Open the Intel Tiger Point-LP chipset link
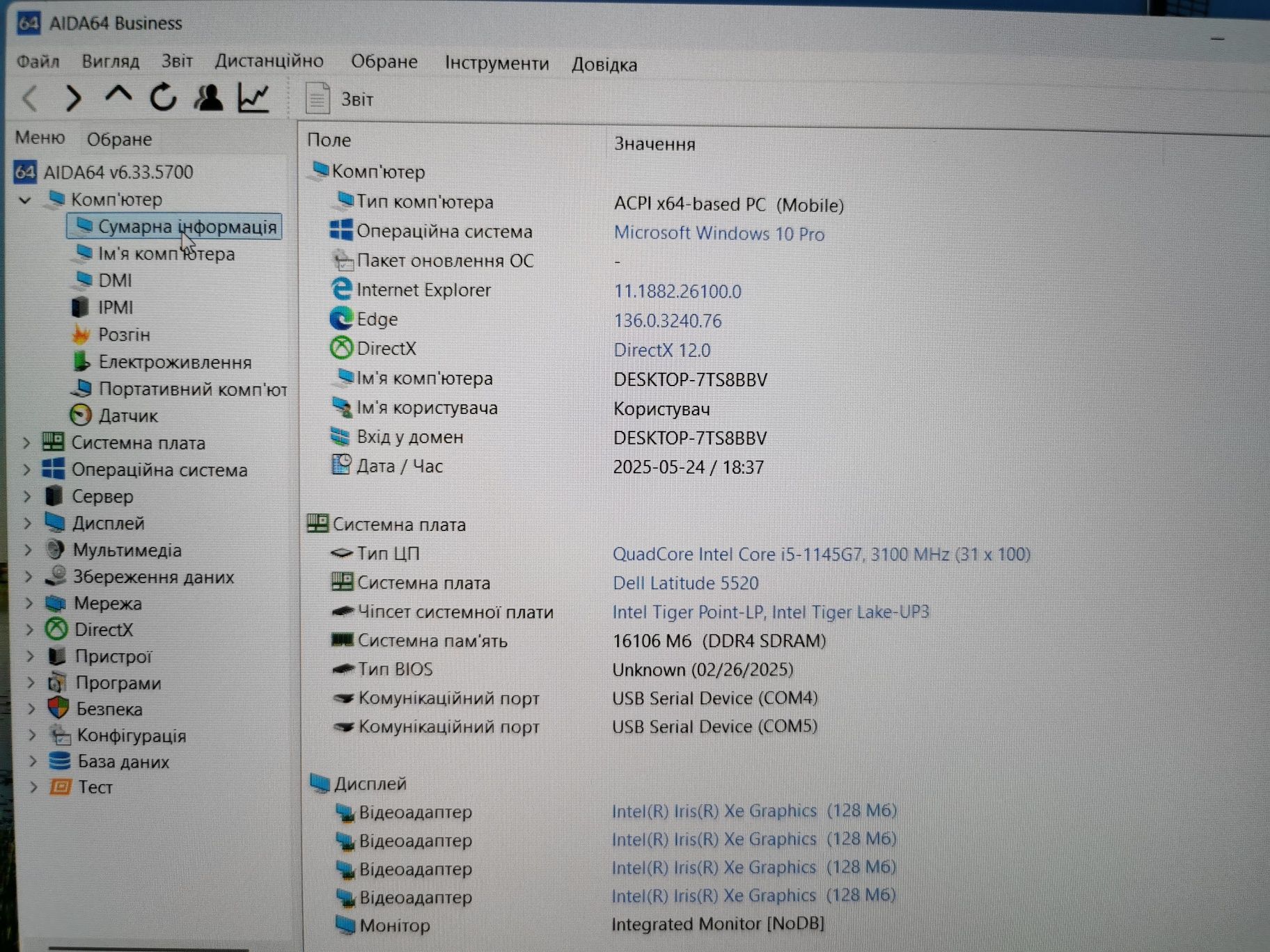1270x952 pixels. point(771,612)
